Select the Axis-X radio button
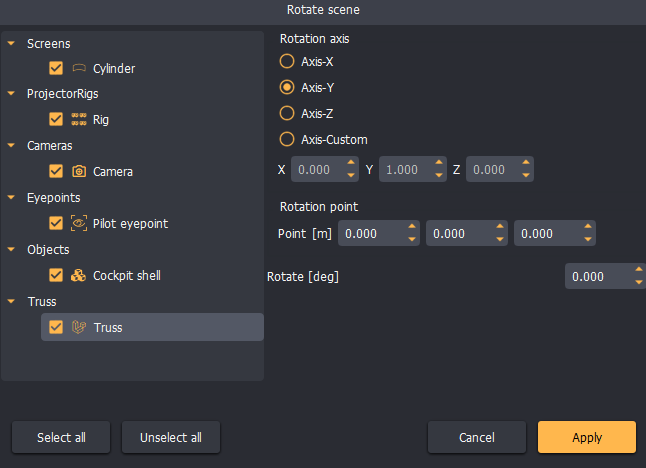This screenshot has width=646, height=468. pos(287,61)
